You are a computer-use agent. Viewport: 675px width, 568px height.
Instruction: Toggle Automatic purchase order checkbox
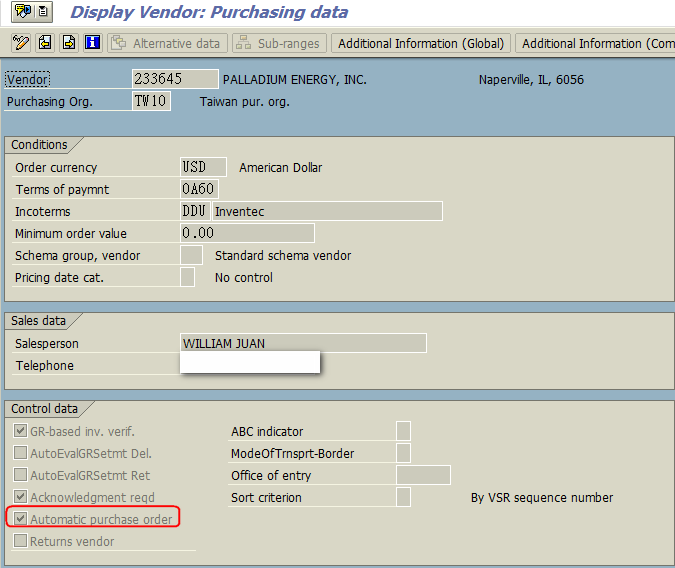pyautogui.click(x=20, y=518)
